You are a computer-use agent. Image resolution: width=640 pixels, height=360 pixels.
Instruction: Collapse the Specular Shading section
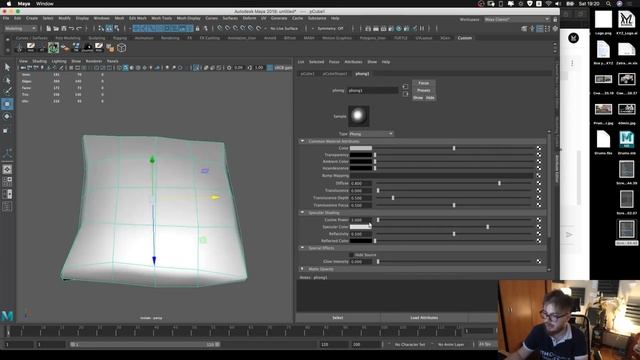pyautogui.click(x=302, y=213)
